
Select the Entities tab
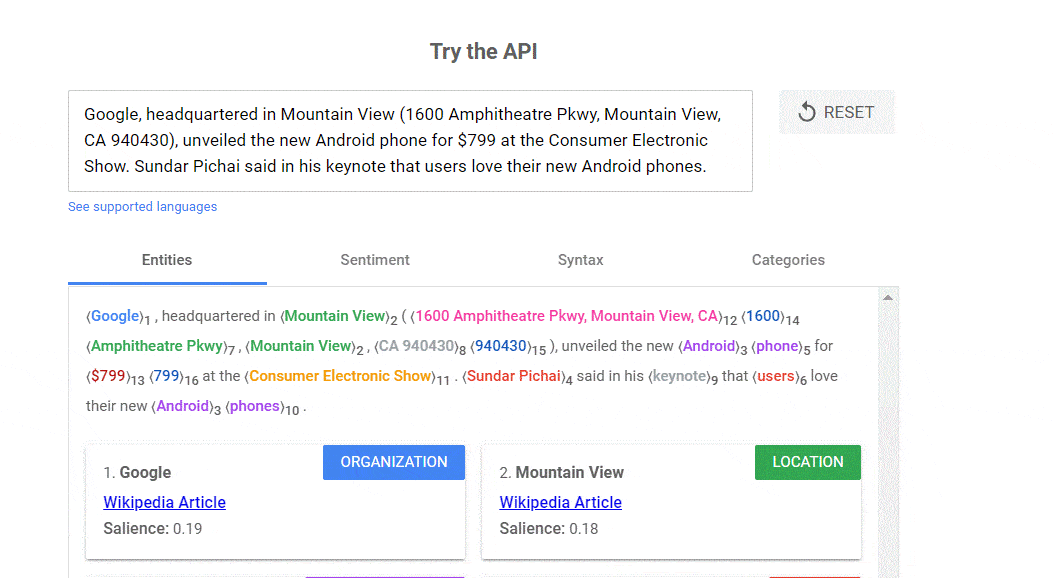pyautogui.click(x=166, y=260)
